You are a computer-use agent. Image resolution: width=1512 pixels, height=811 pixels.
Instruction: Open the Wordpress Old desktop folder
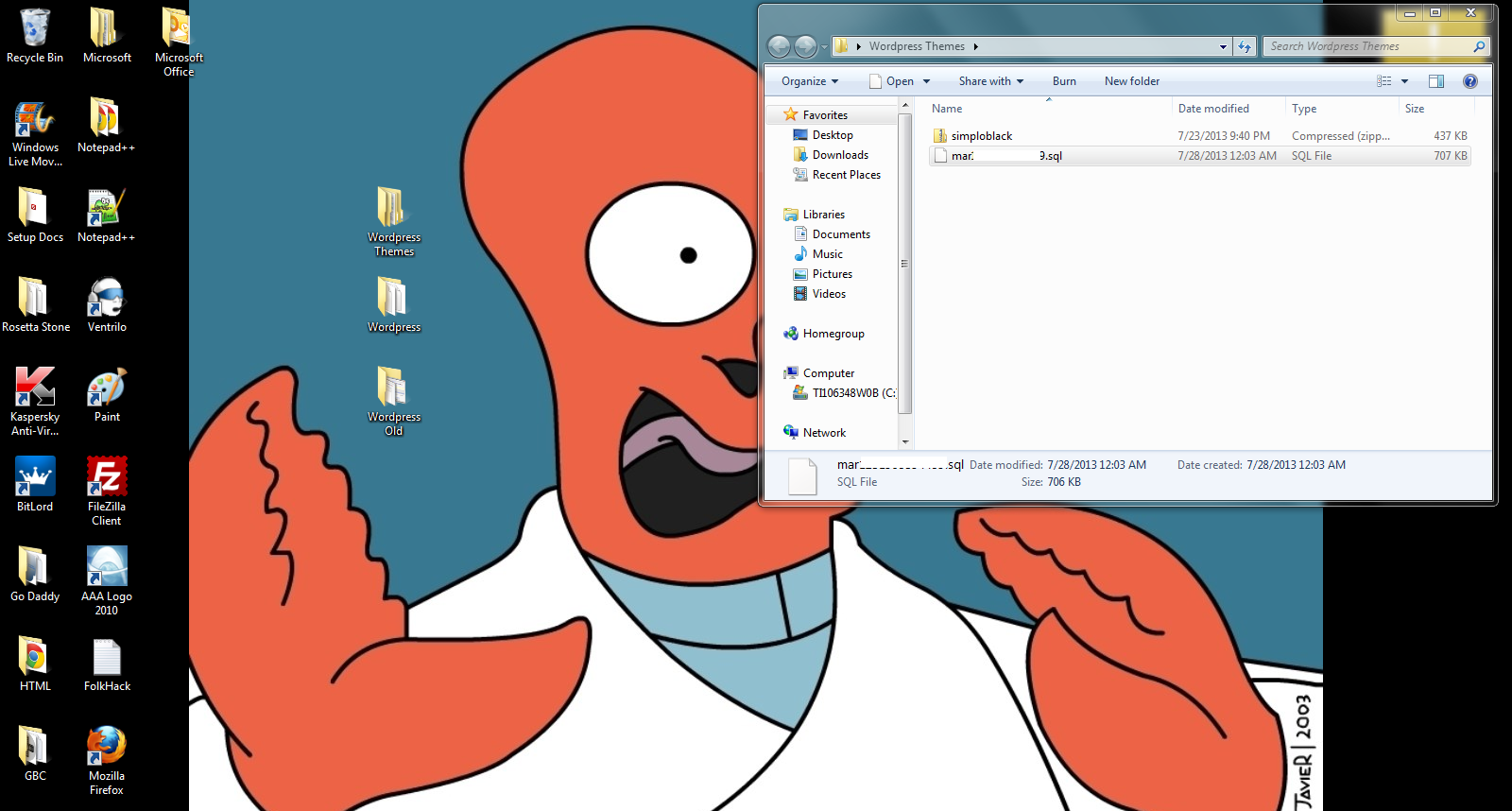[394, 402]
